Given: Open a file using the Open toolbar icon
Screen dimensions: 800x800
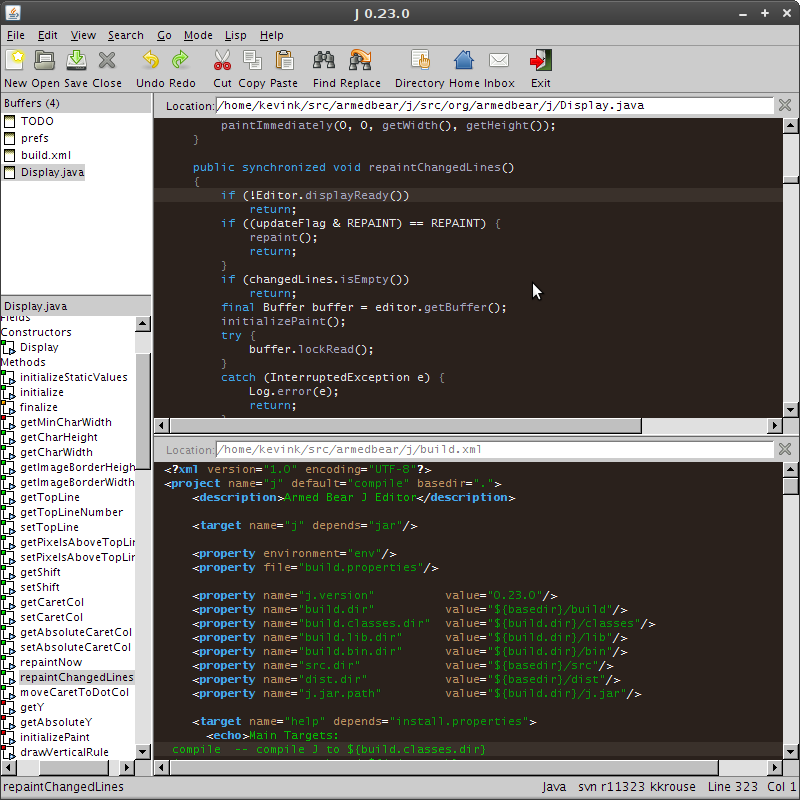Looking at the screenshot, I should [42, 60].
